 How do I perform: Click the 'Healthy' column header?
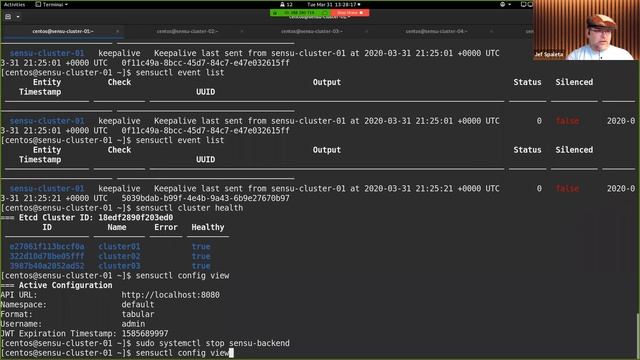click(x=208, y=227)
